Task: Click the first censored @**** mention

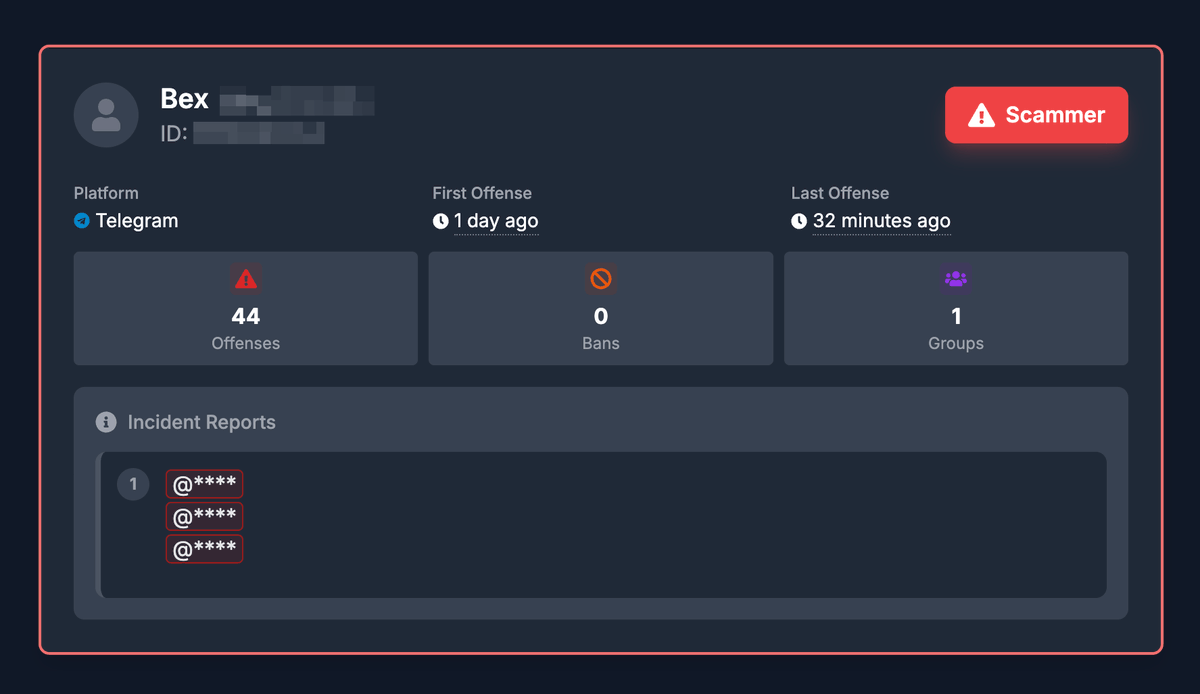Action: point(204,484)
